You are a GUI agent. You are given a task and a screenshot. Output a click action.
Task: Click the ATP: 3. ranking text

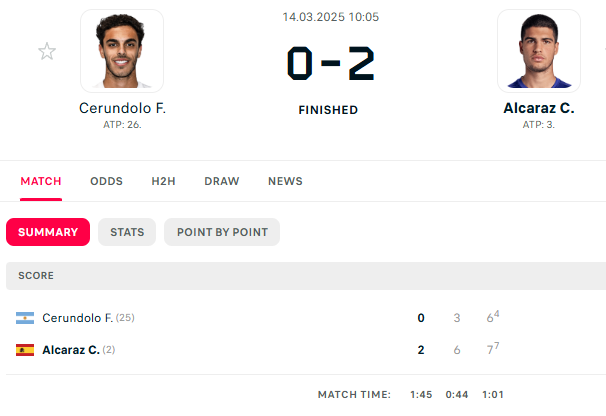(539, 125)
